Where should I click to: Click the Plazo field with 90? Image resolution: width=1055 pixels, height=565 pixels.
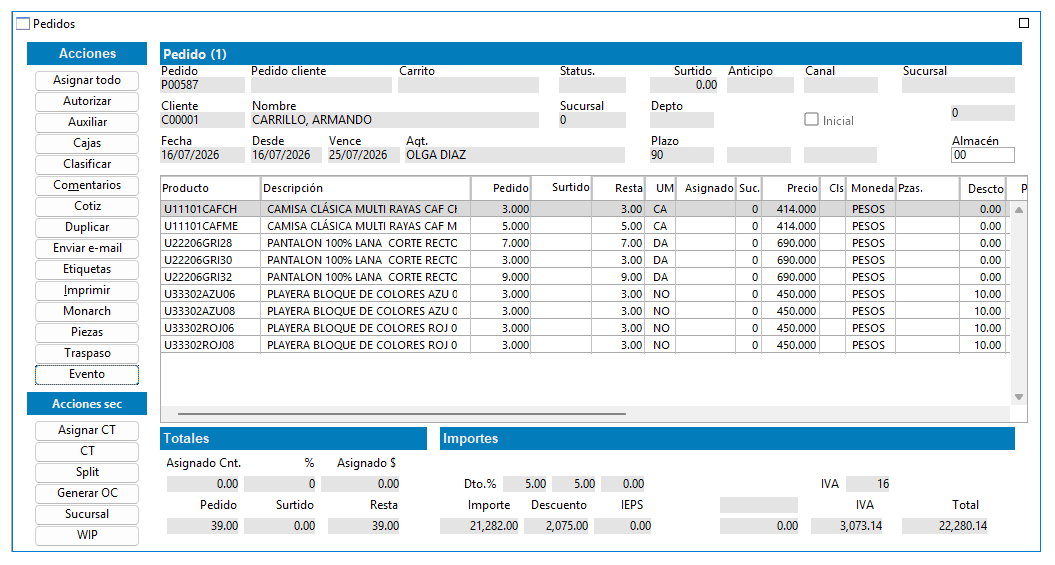pyautogui.click(x=682, y=155)
